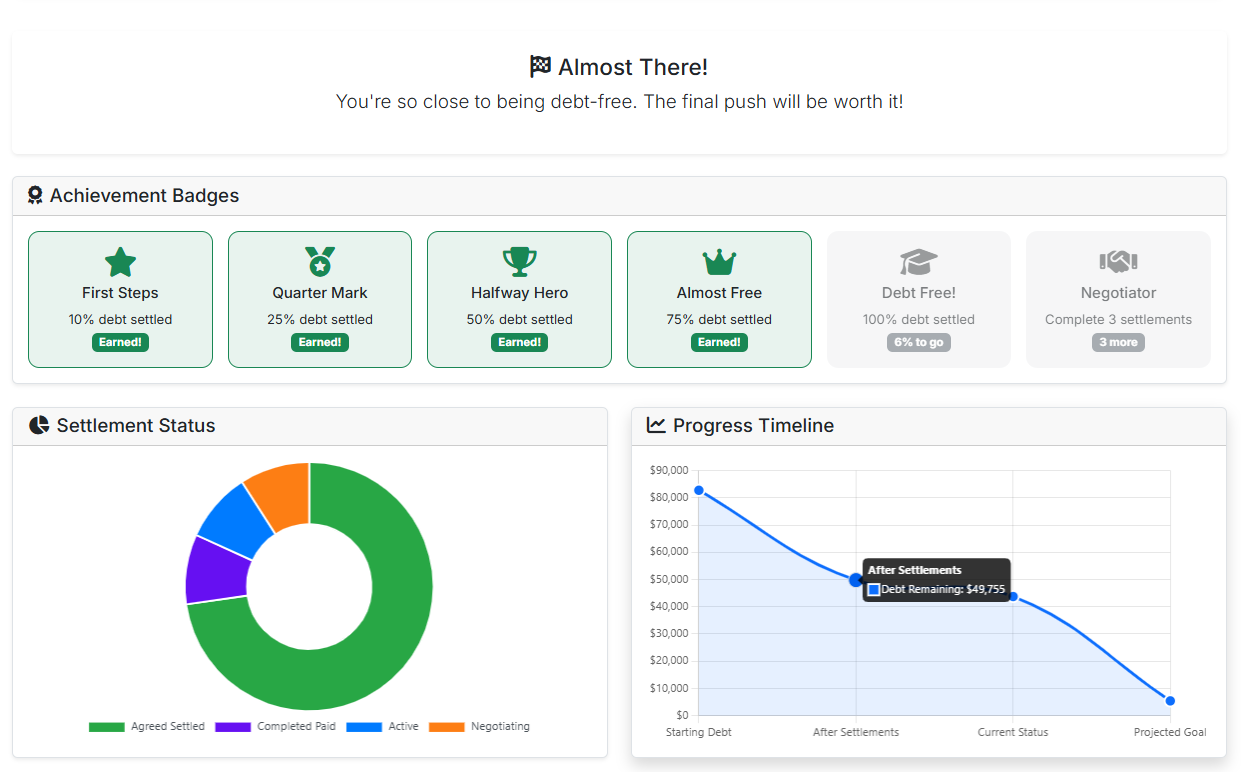Click the Earned badge under Halfway Hero

point(519,342)
